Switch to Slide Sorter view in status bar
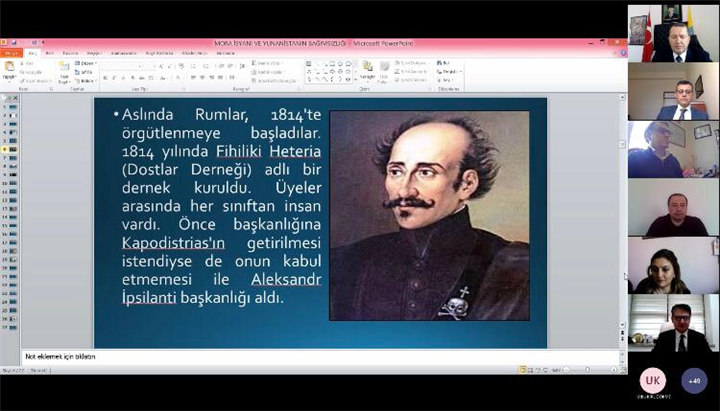The image size is (720, 411). point(530,370)
